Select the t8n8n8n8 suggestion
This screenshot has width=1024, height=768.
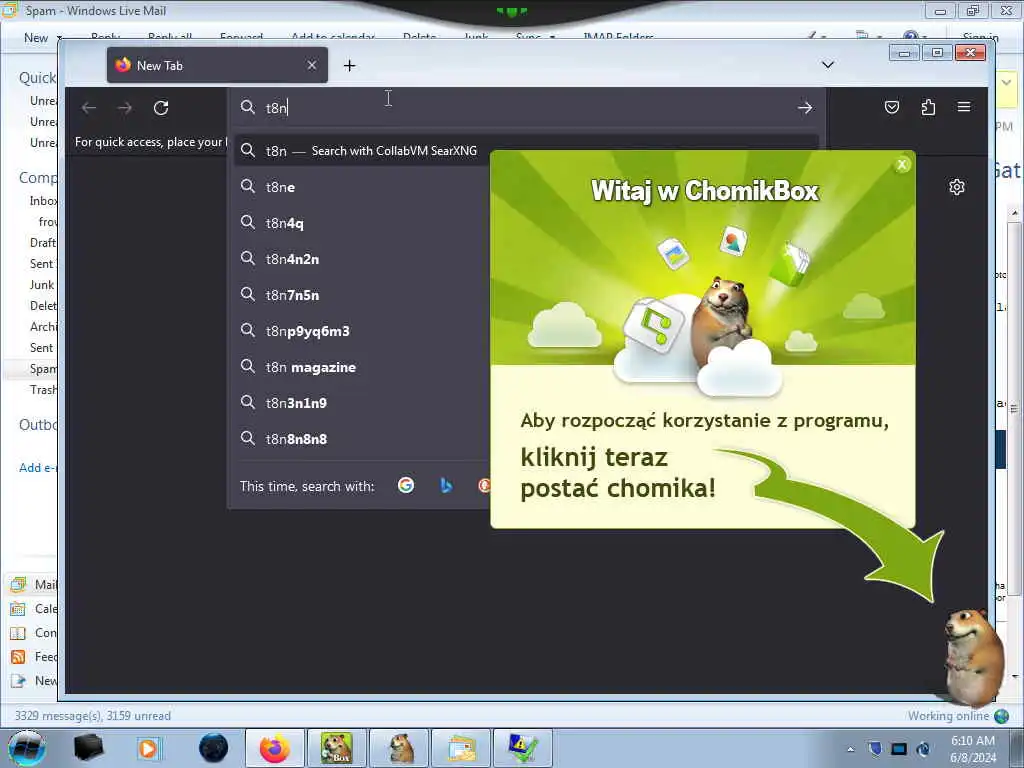coord(362,439)
